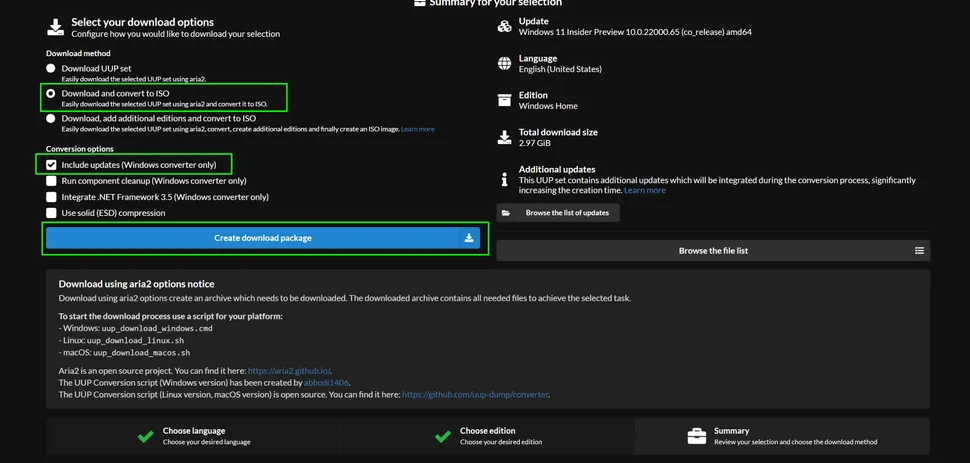The width and height of the screenshot is (970, 463).
Task: Enable Run component cleanup checkbox
Action: (x=51, y=181)
